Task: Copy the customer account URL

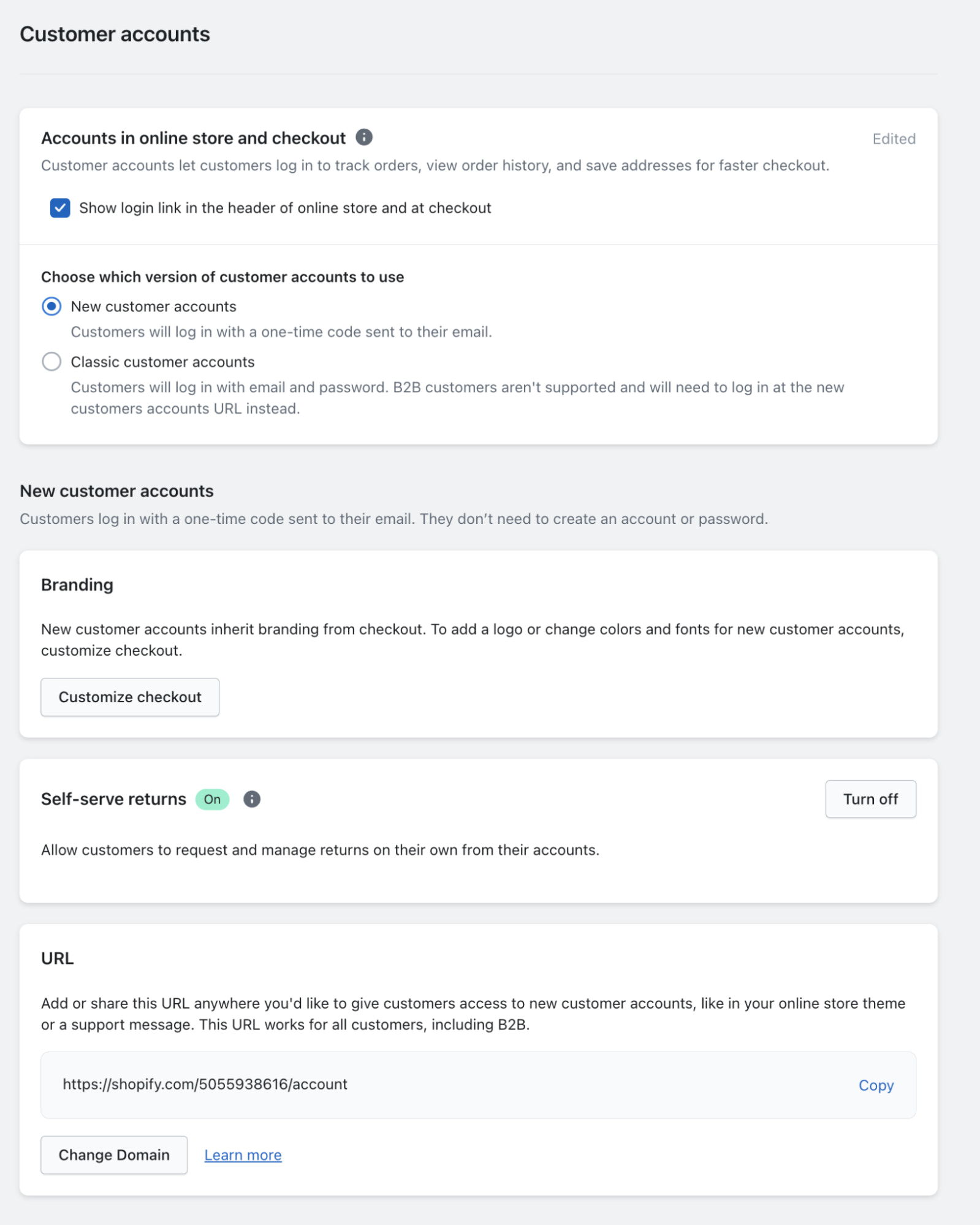Action: (x=876, y=1085)
